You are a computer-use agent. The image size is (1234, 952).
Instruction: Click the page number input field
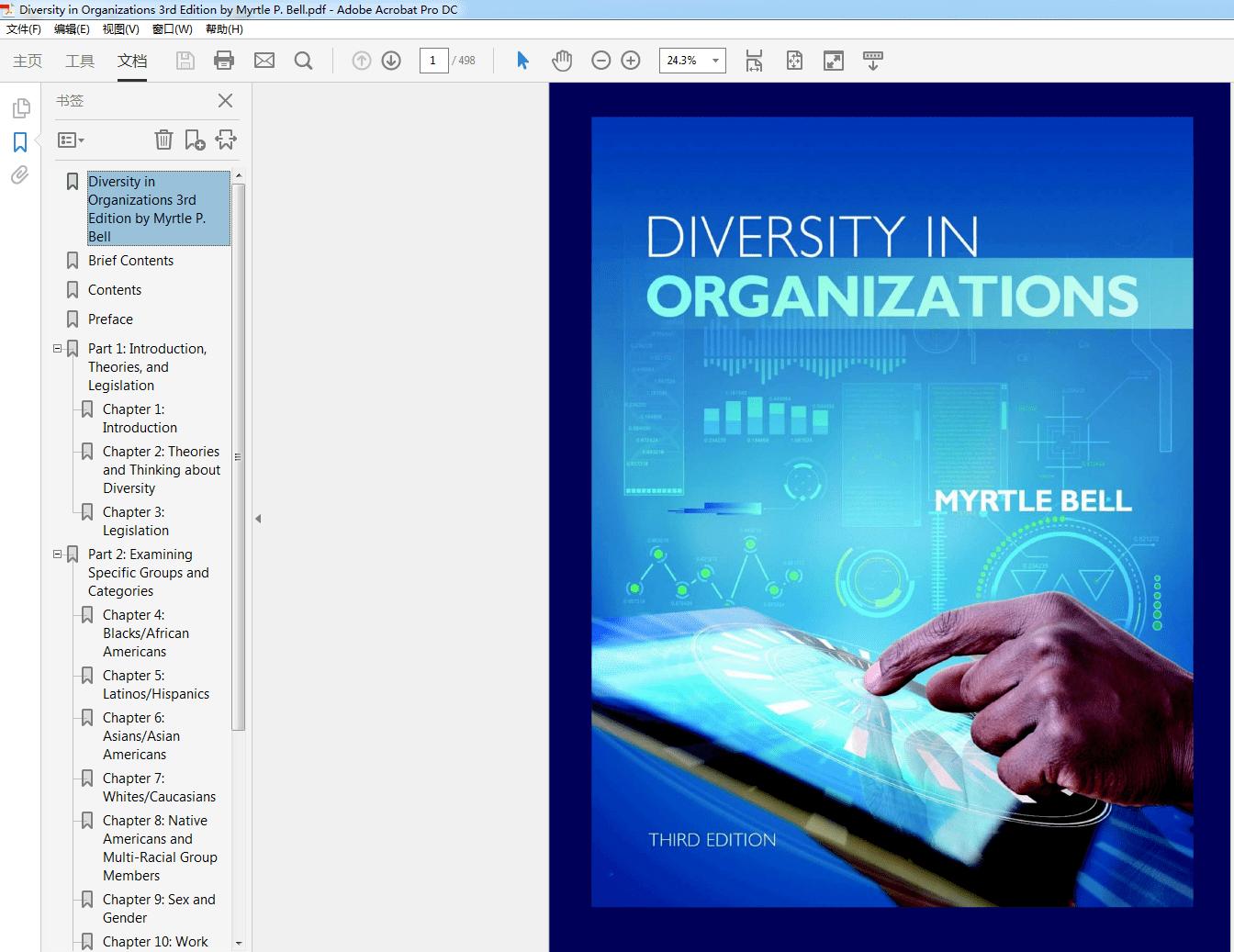(x=433, y=61)
